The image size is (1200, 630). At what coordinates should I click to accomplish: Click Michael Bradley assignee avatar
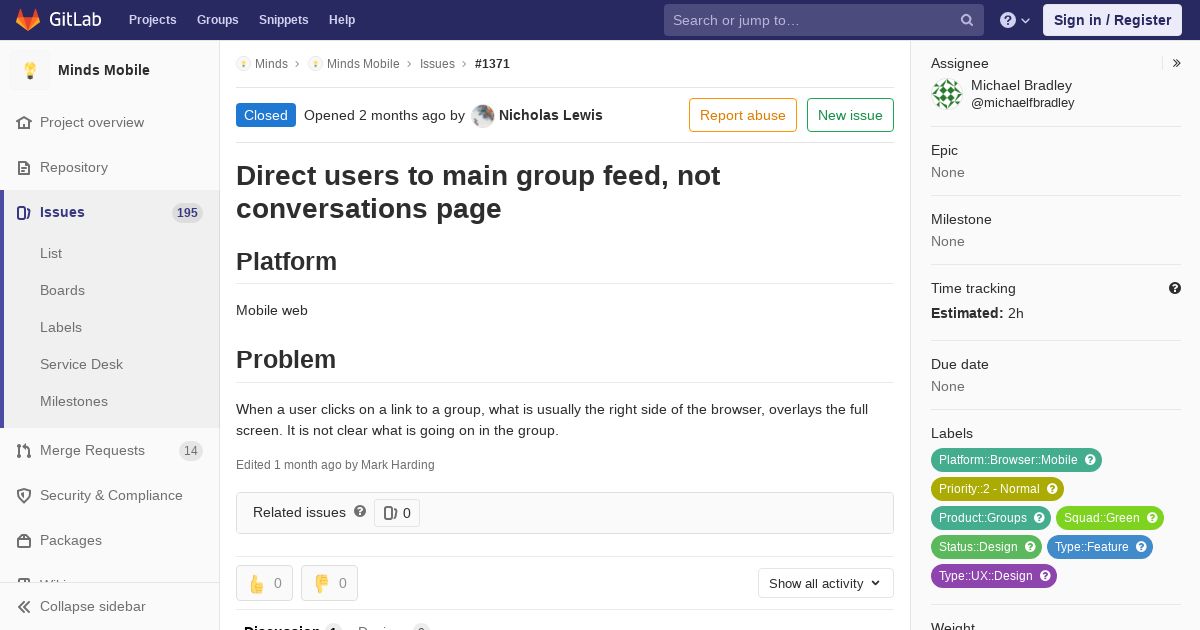click(947, 94)
